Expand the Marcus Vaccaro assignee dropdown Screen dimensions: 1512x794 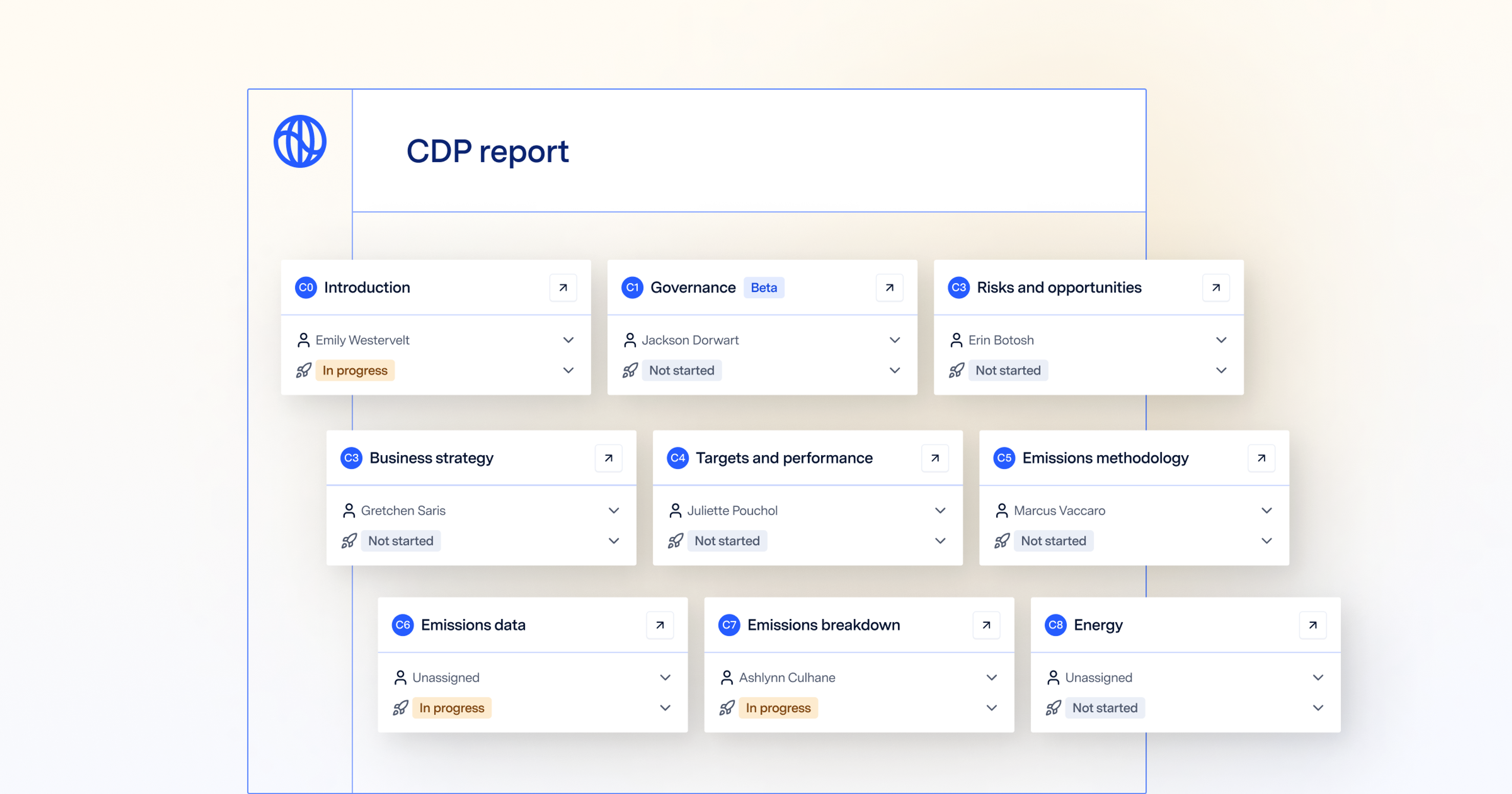coord(1267,510)
